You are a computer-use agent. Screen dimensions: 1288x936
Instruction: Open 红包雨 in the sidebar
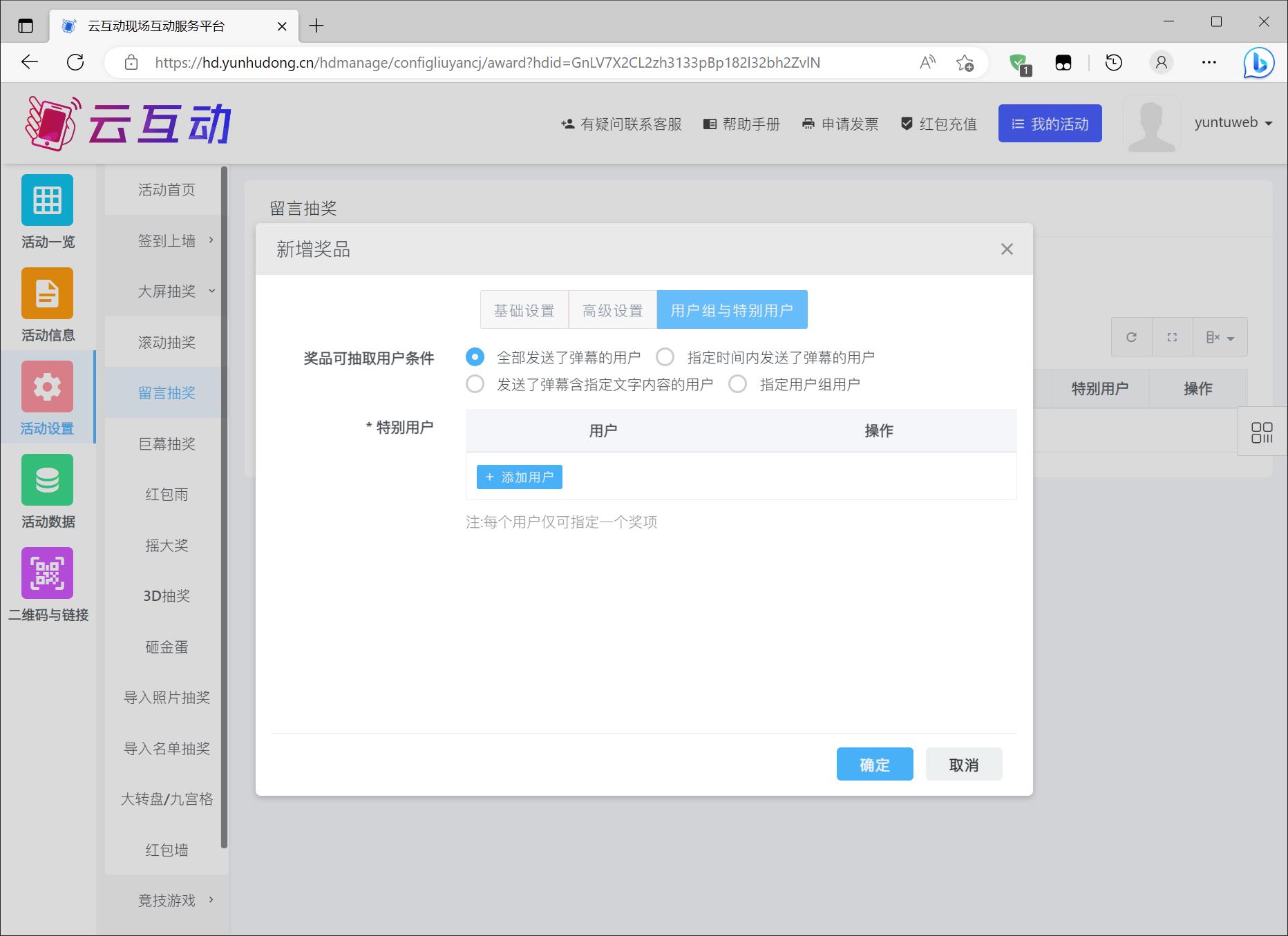pos(167,494)
